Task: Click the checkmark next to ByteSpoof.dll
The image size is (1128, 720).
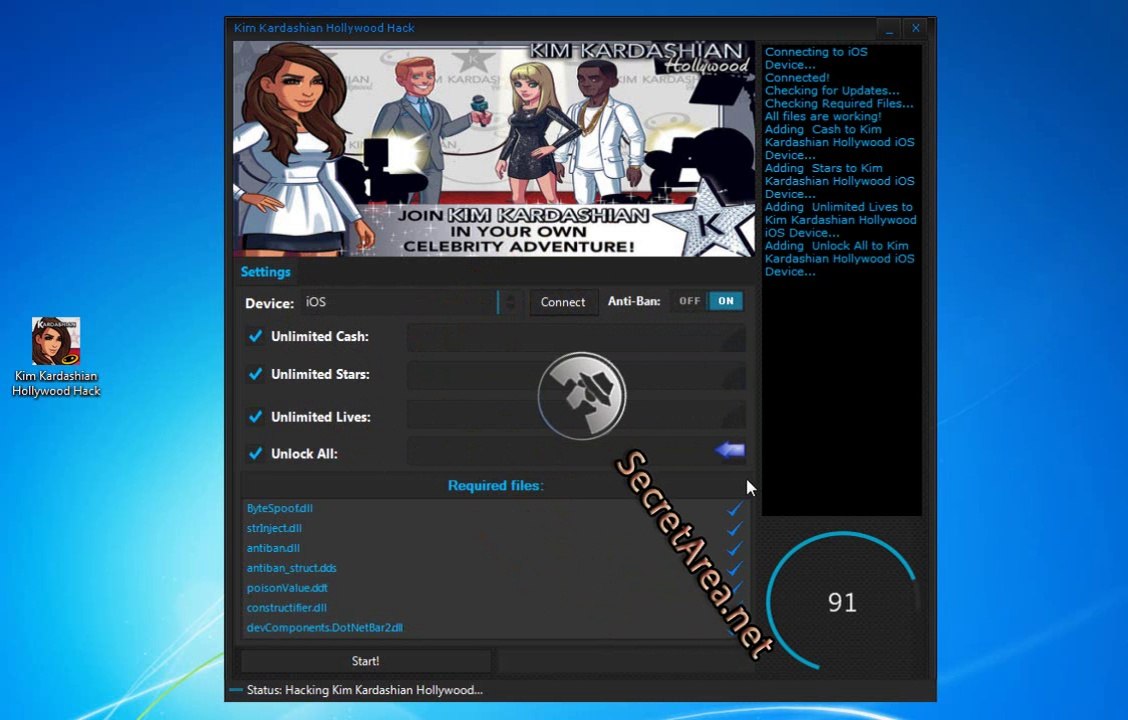Action: point(734,509)
